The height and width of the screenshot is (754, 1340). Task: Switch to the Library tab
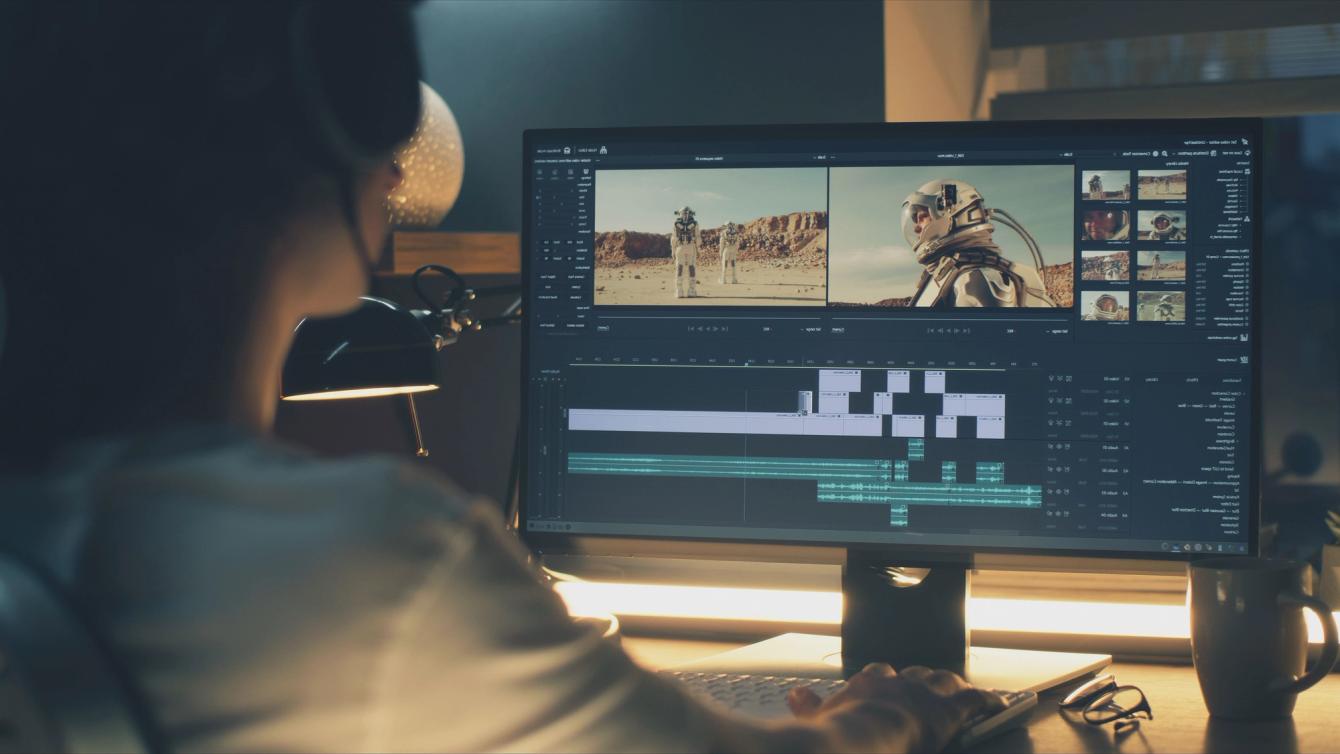(1151, 380)
